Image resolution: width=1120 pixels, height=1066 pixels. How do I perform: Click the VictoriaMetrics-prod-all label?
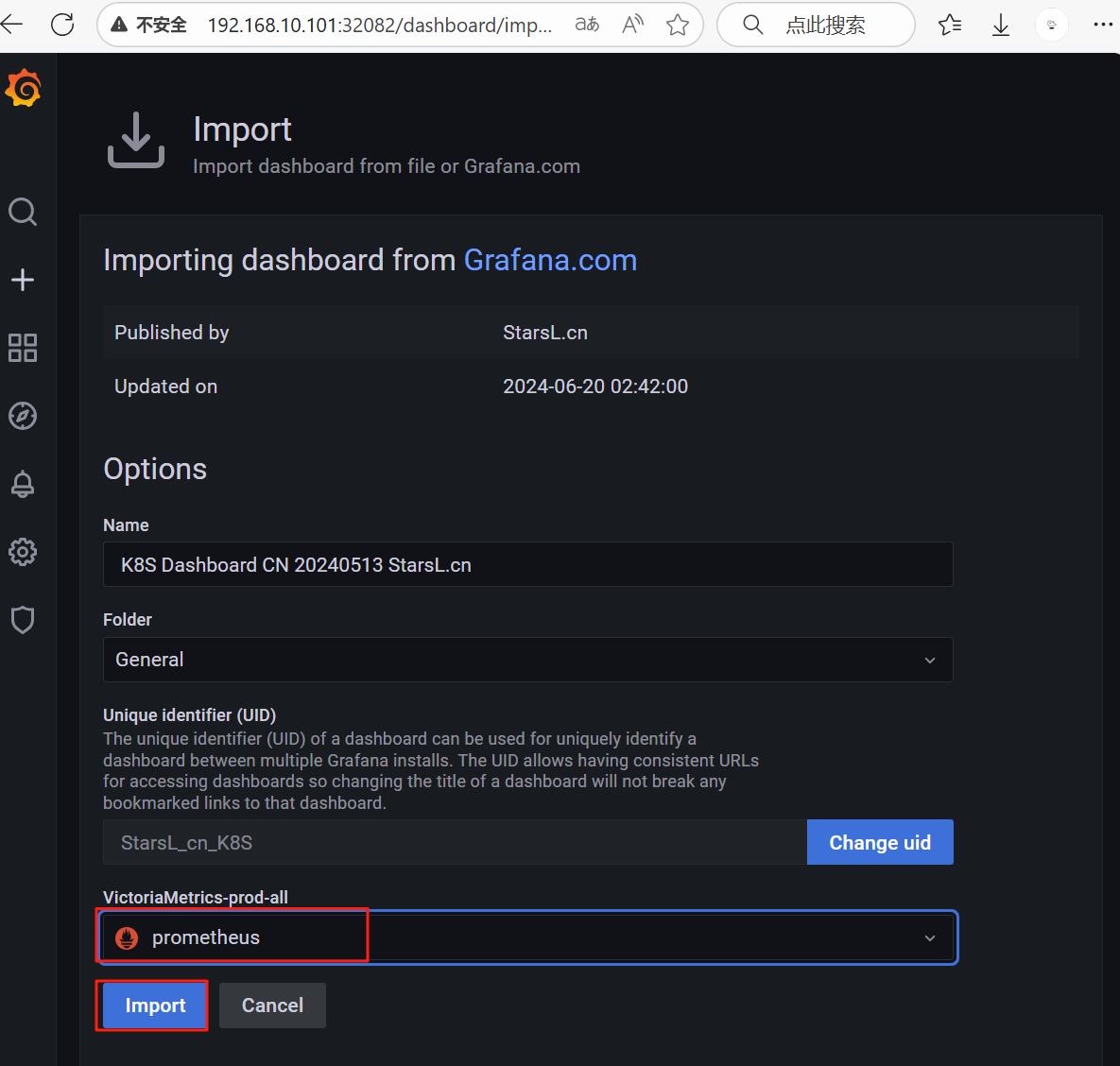[x=196, y=898]
